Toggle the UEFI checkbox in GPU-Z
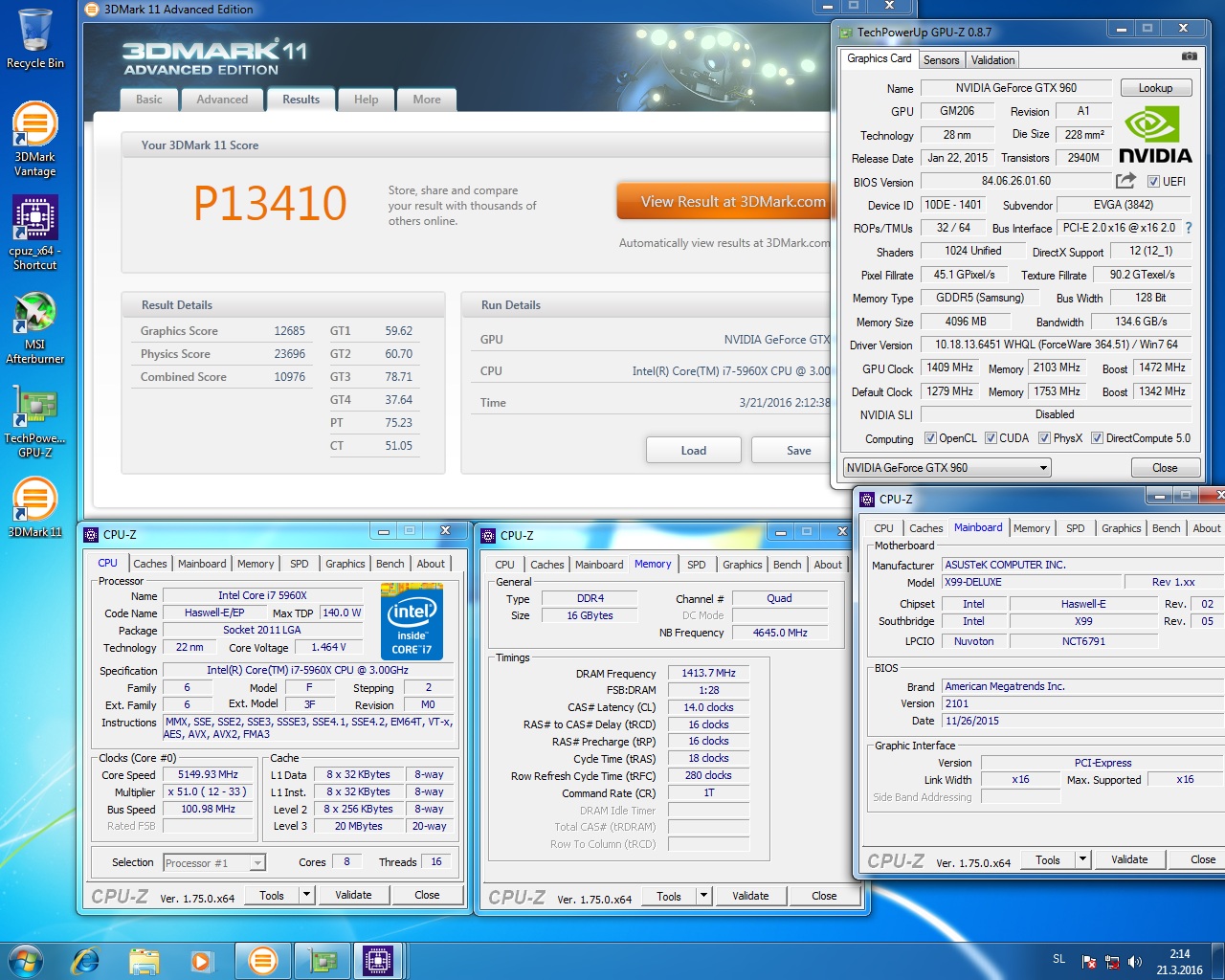This screenshot has width=1225, height=980. coord(1153,181)
